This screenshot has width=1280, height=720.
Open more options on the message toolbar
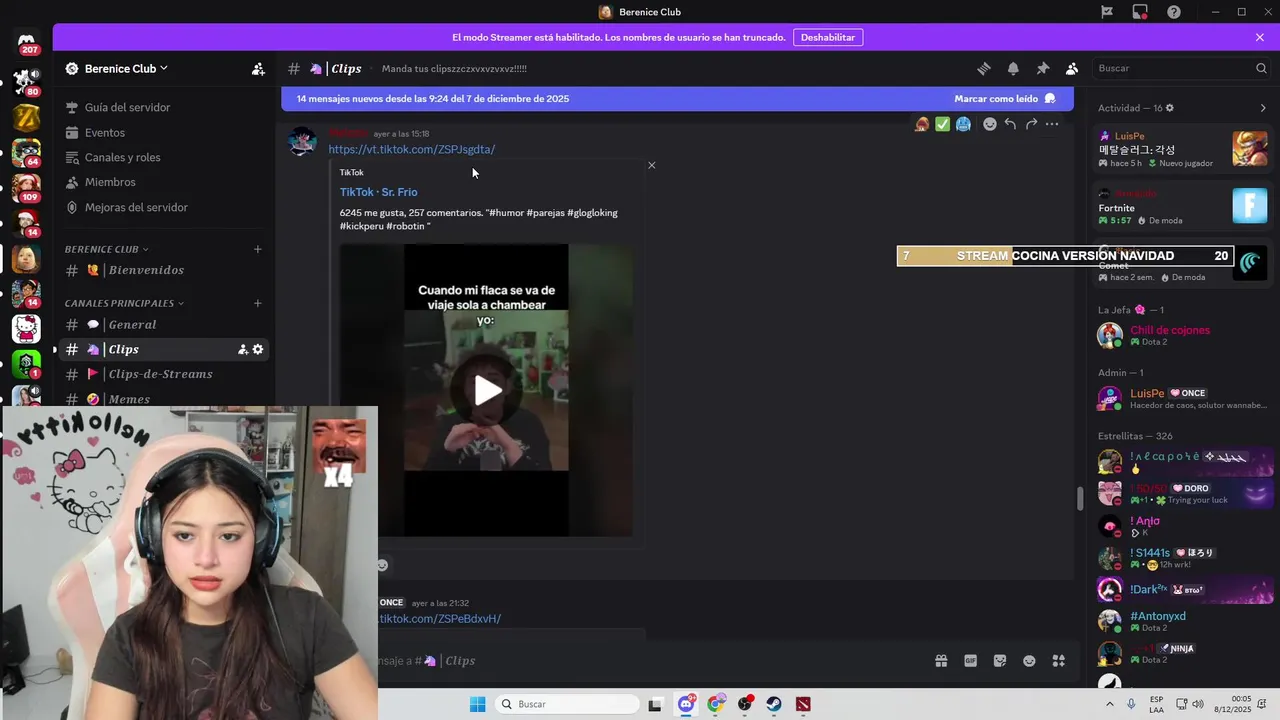[x=1052, y=124]
